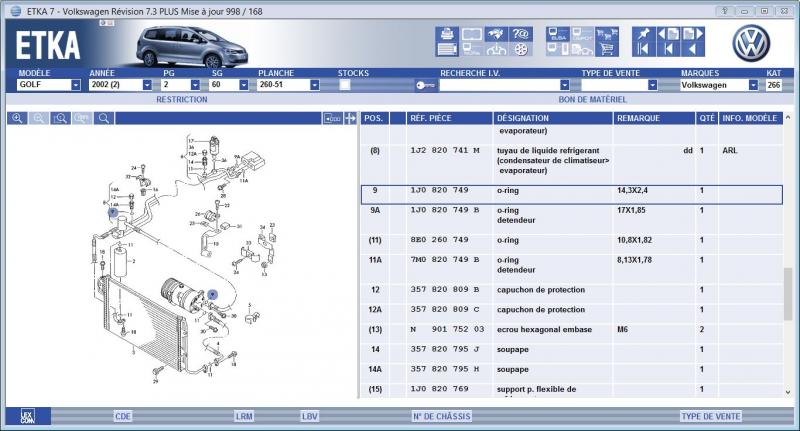Screen dimensions: 800x431
Task: Click the plain magnifier icon in the diagram toolbar
Action: (104, 118)
